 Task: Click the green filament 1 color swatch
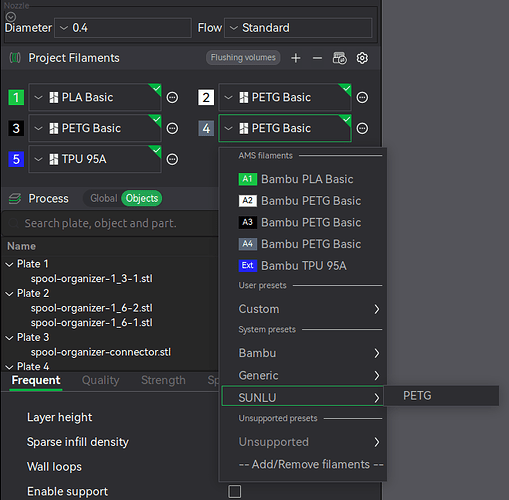click(16, 98)
